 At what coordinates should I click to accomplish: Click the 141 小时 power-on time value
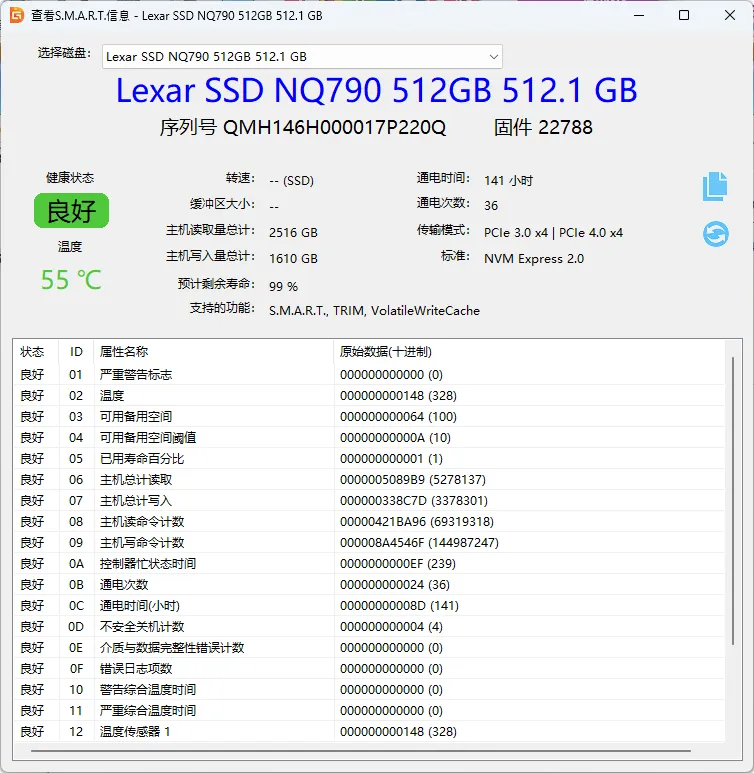point(508,180)
